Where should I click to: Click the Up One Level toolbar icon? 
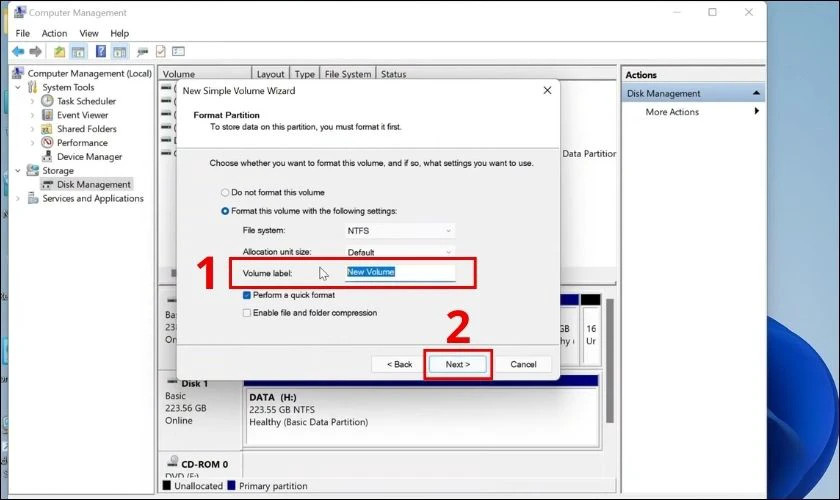tap(60, 52)
